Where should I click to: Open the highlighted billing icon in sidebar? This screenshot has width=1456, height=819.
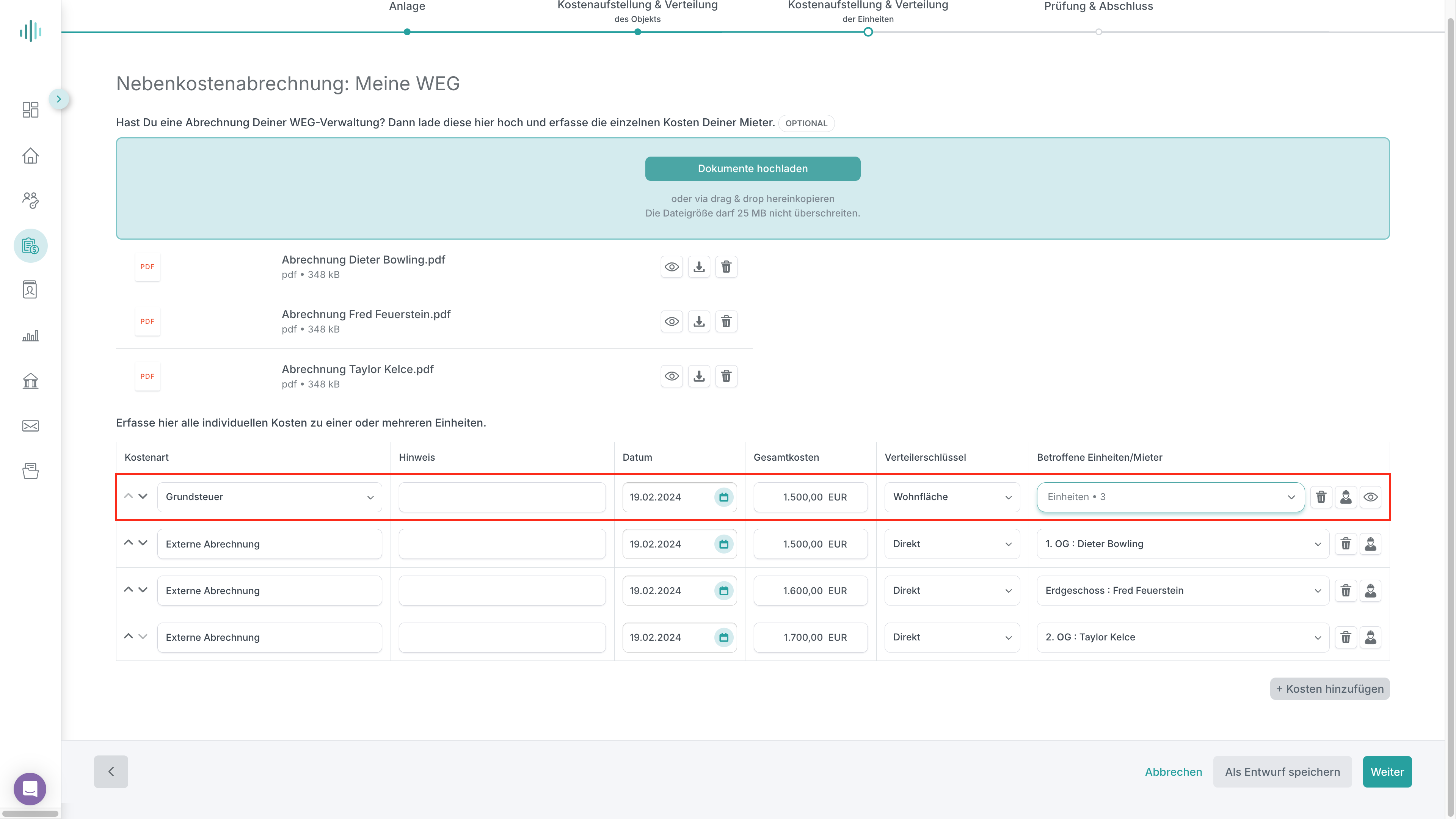click(x=30, y=246)
